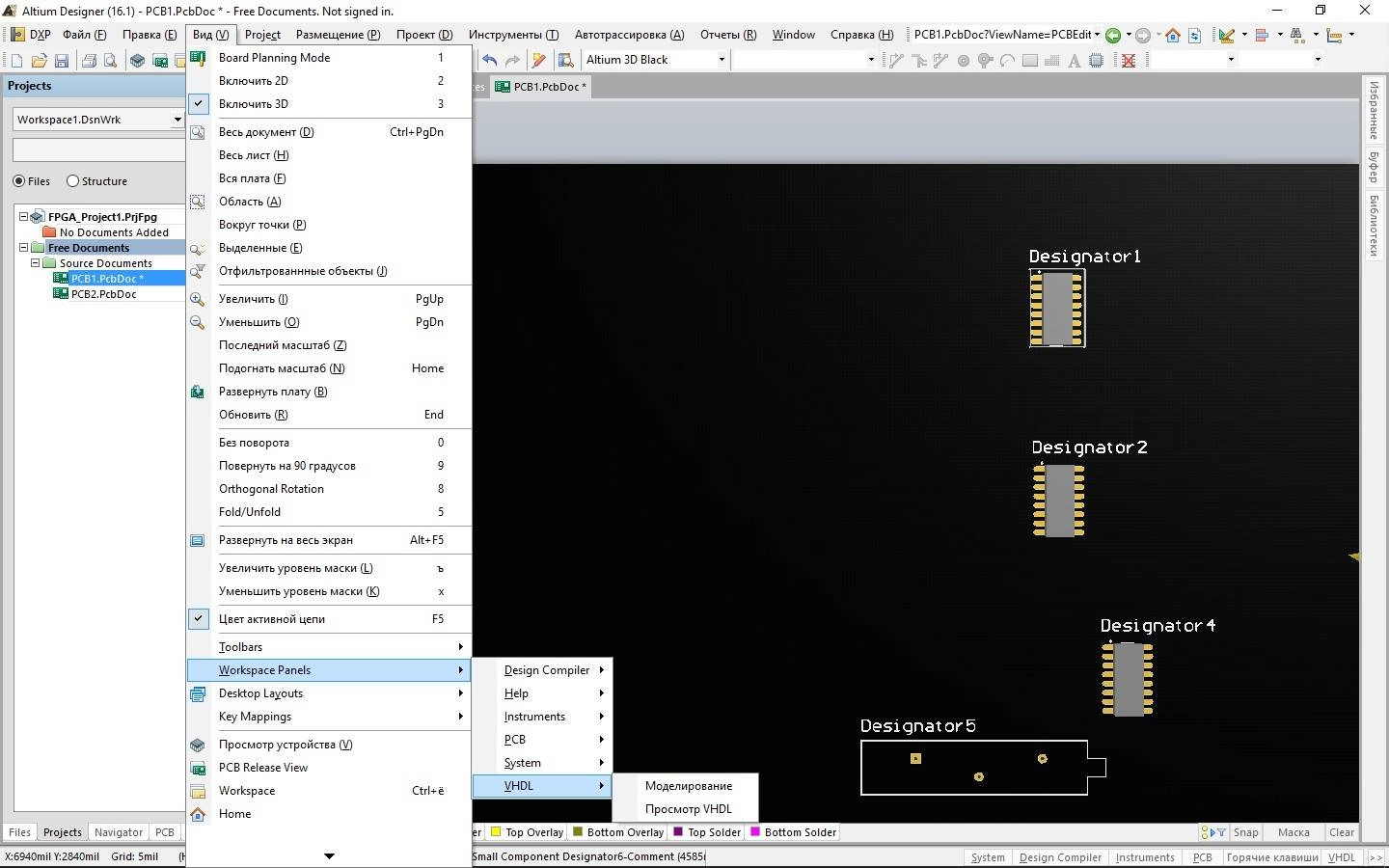
Task: Select Включить 2D menu item
Action: 329,81
